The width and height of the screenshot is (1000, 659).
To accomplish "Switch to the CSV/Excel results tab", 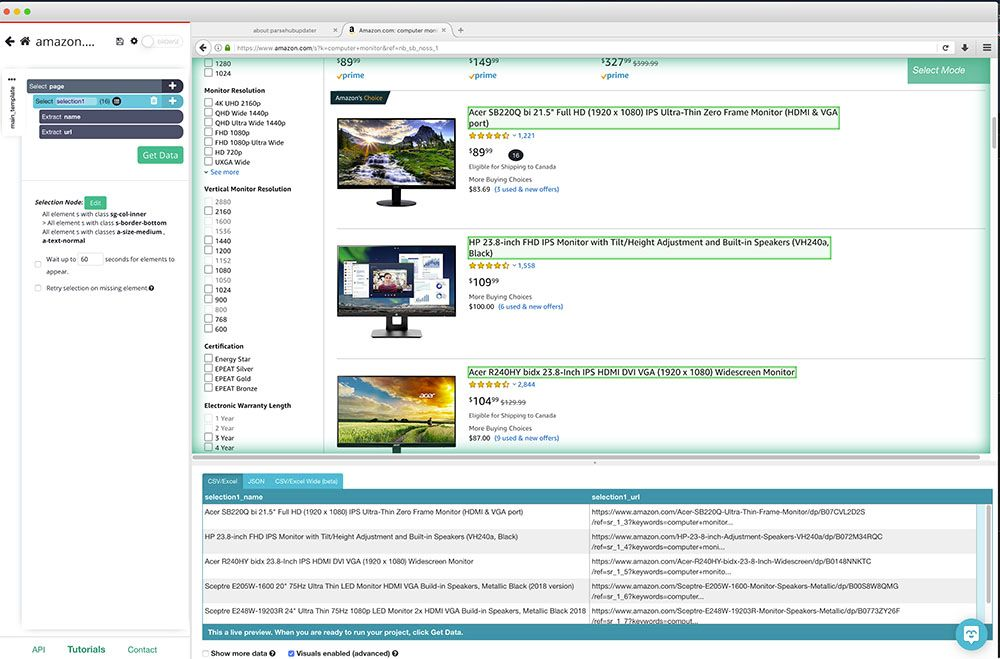I will pyautogui.click(x=223, y=481).
